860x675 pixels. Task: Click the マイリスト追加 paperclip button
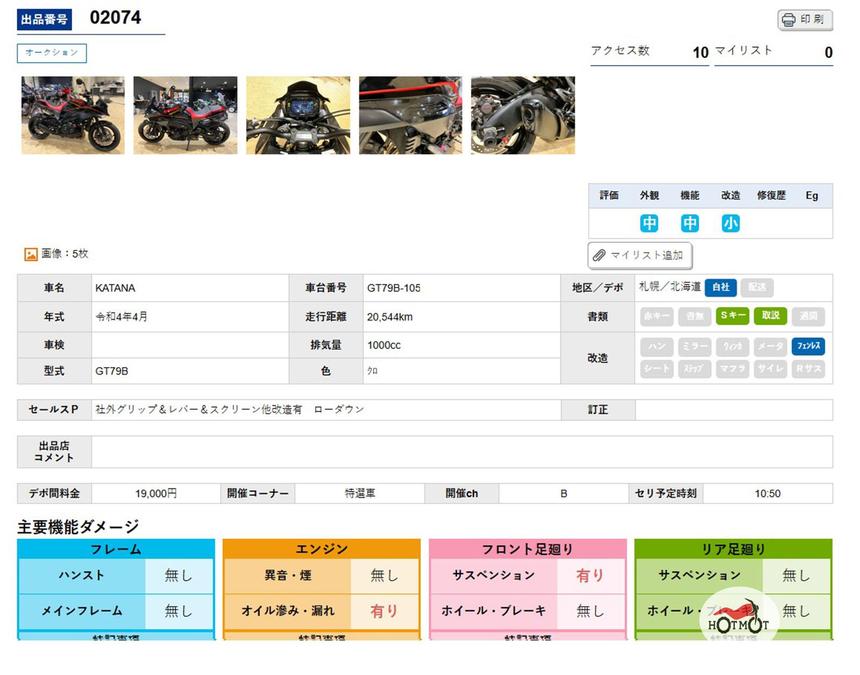[640, 255]
